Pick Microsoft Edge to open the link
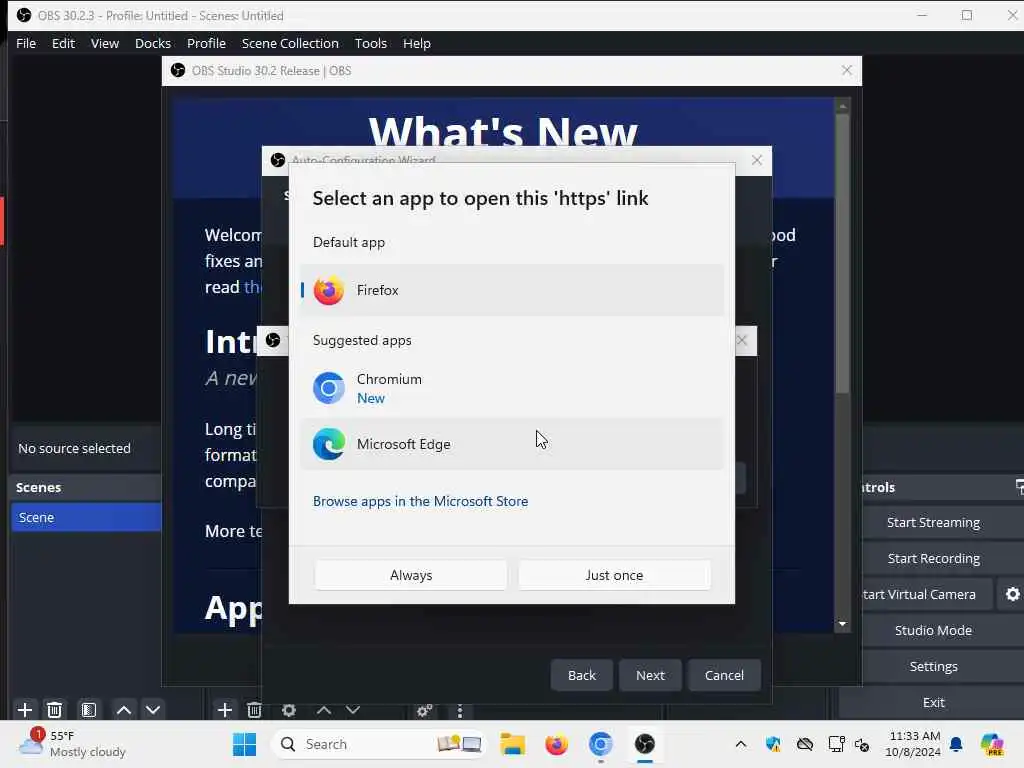The image size is (1024, 768). [512, 444]
